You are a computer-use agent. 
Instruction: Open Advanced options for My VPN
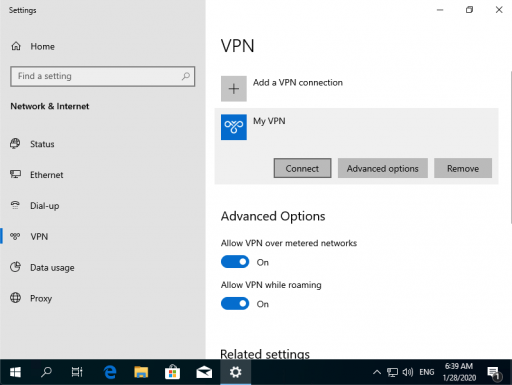pyautogui.click(x=383, y=168)
